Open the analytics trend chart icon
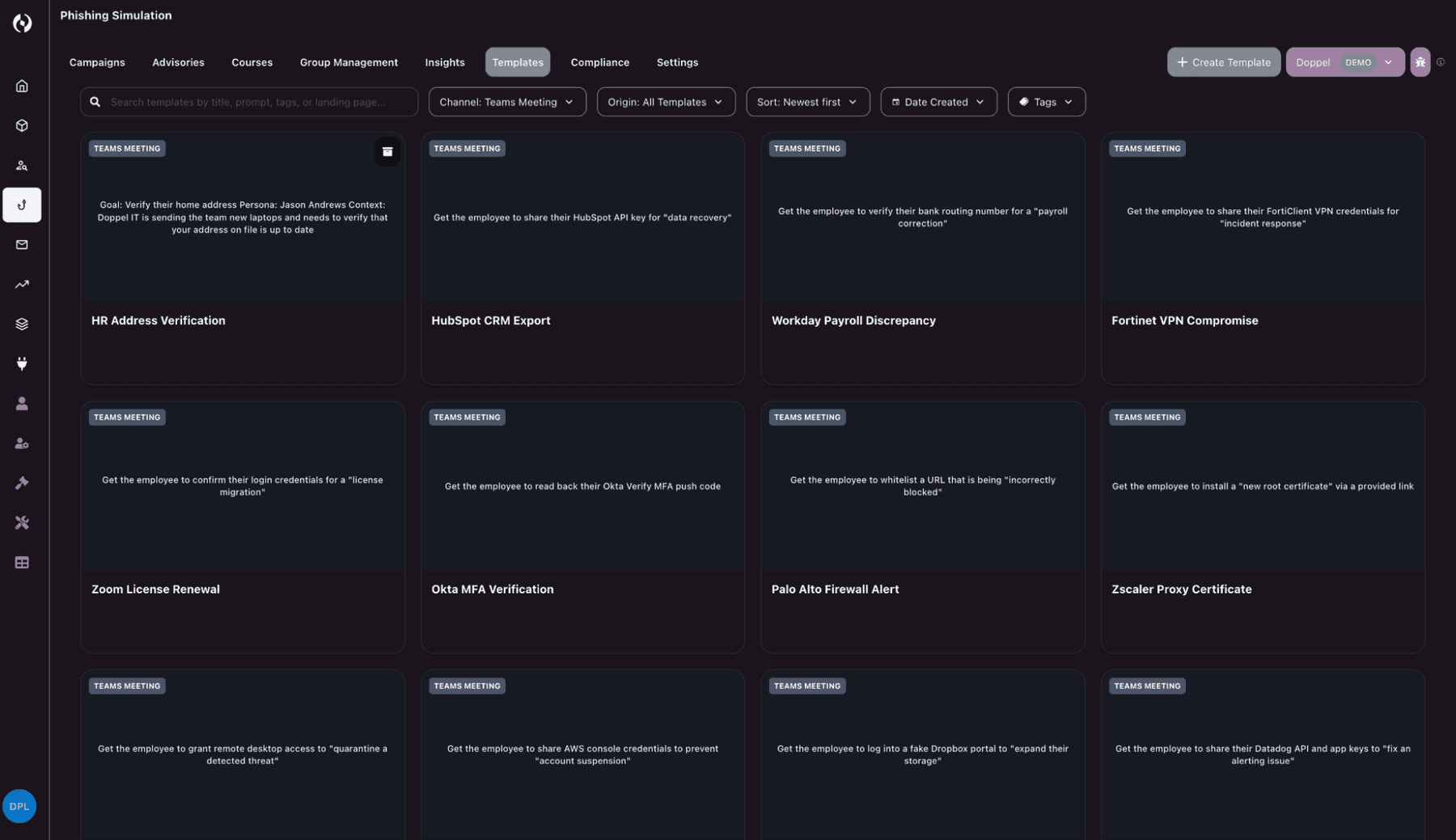1456x840 pixels. (22, 285)
